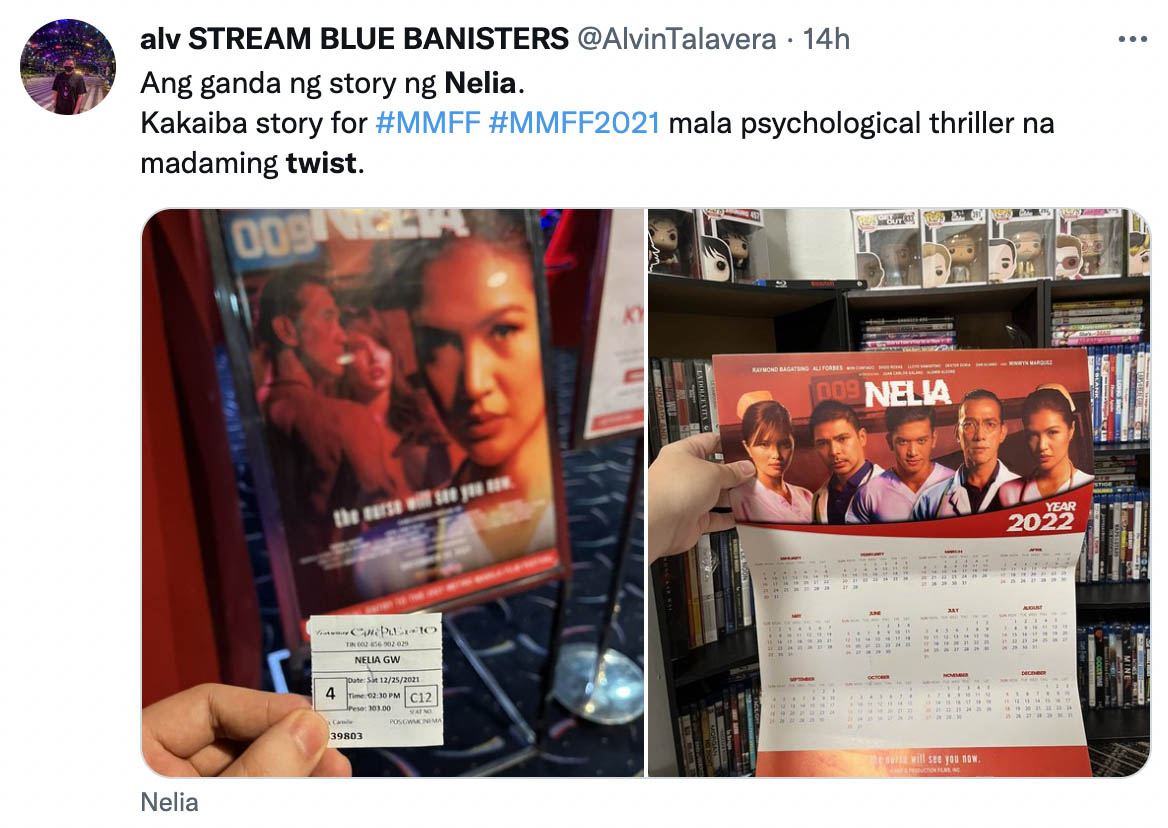Open the tweet's three-dot more options menu
1168x828 pixels.
1132,39
